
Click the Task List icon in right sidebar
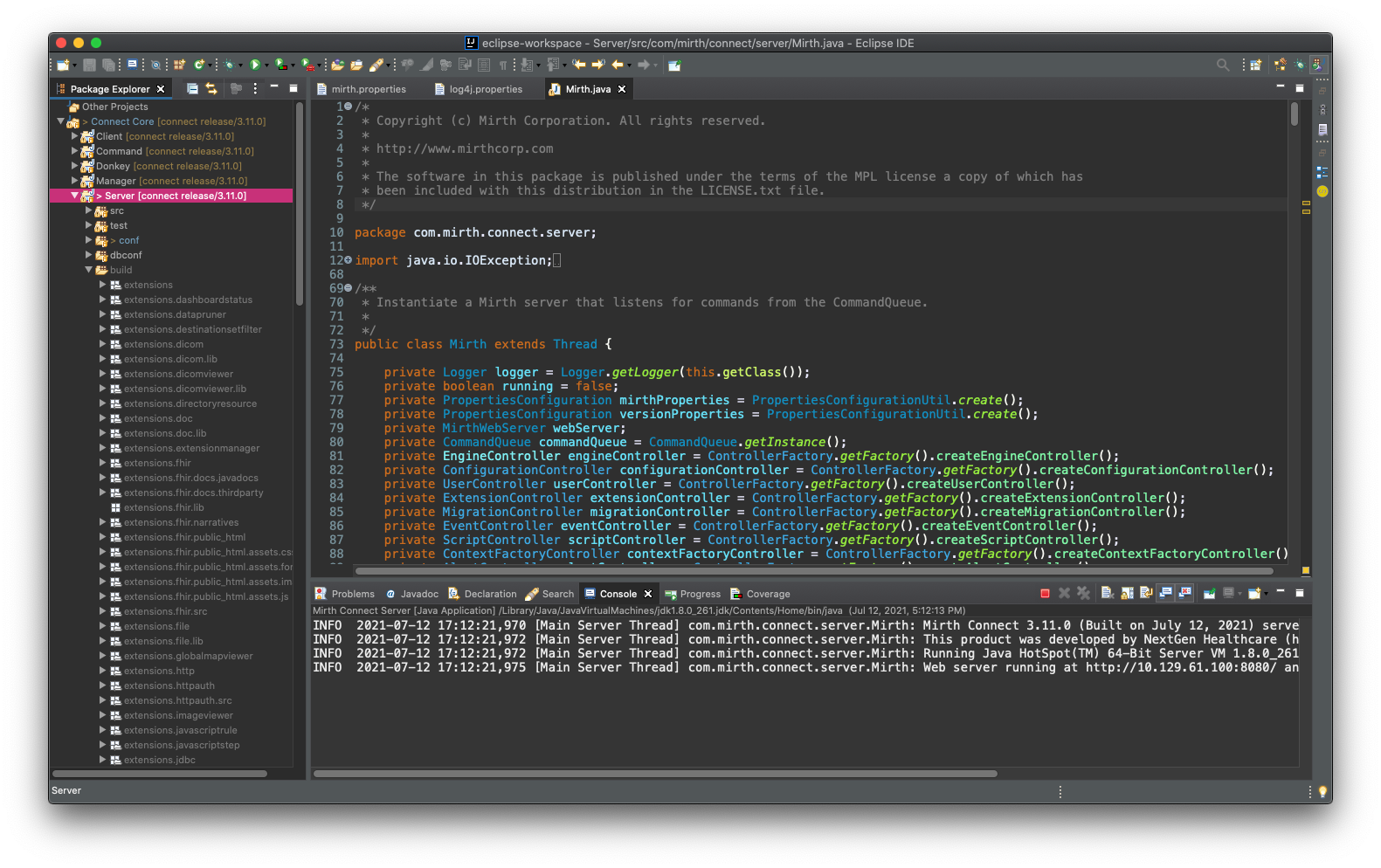coord(1322,129)
